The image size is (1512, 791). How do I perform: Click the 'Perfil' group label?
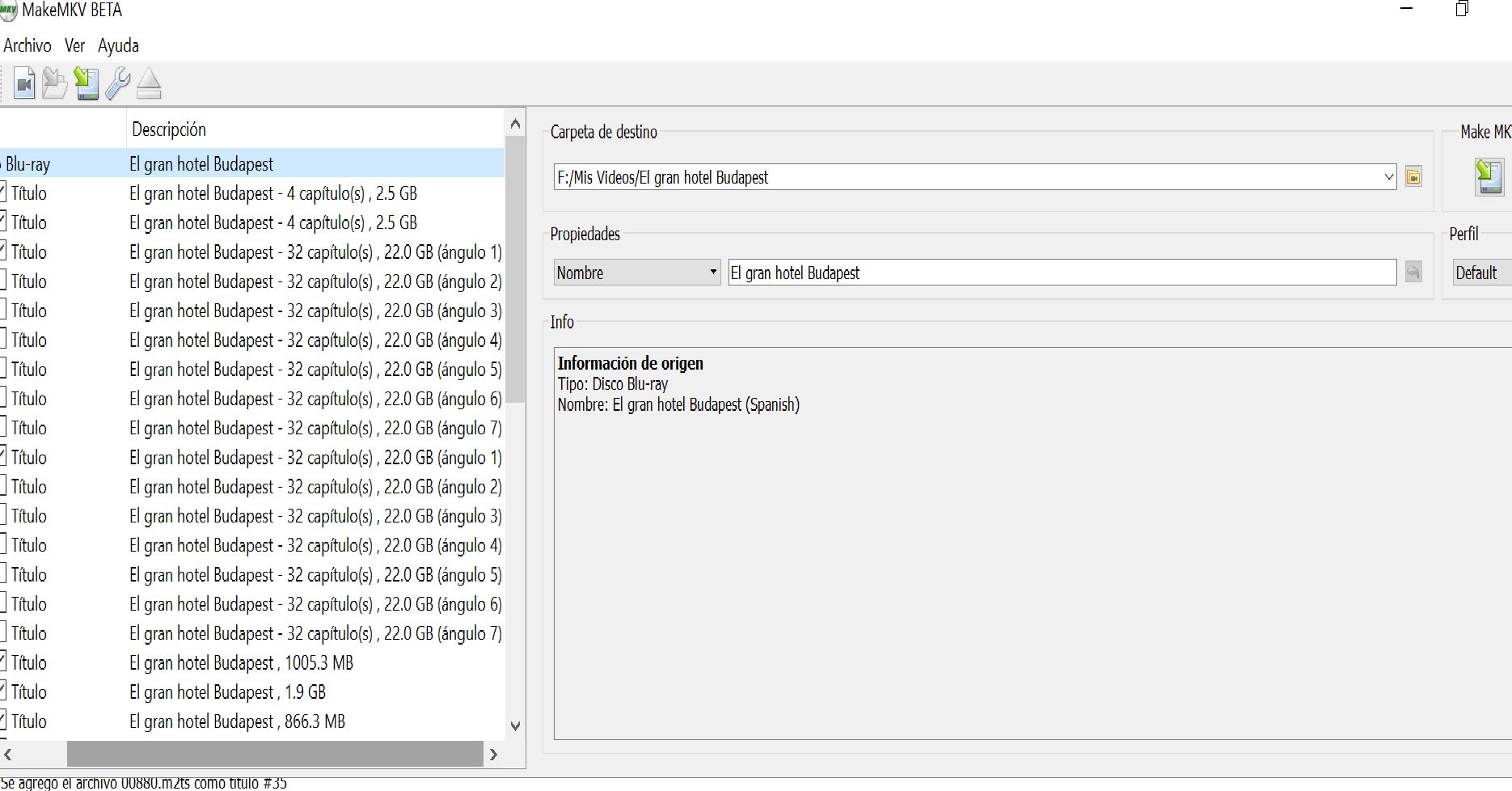[1463, 234]
